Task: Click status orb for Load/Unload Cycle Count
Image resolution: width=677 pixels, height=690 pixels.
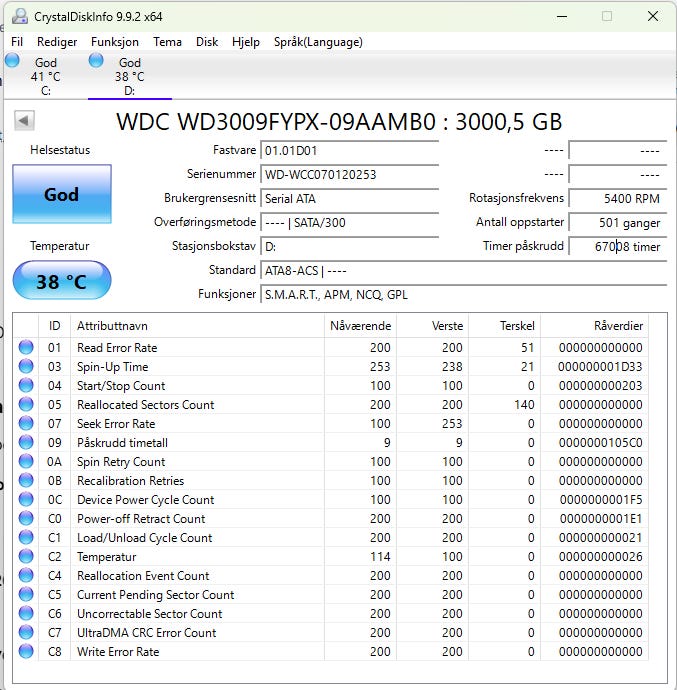Action: [x=26, y=537]
